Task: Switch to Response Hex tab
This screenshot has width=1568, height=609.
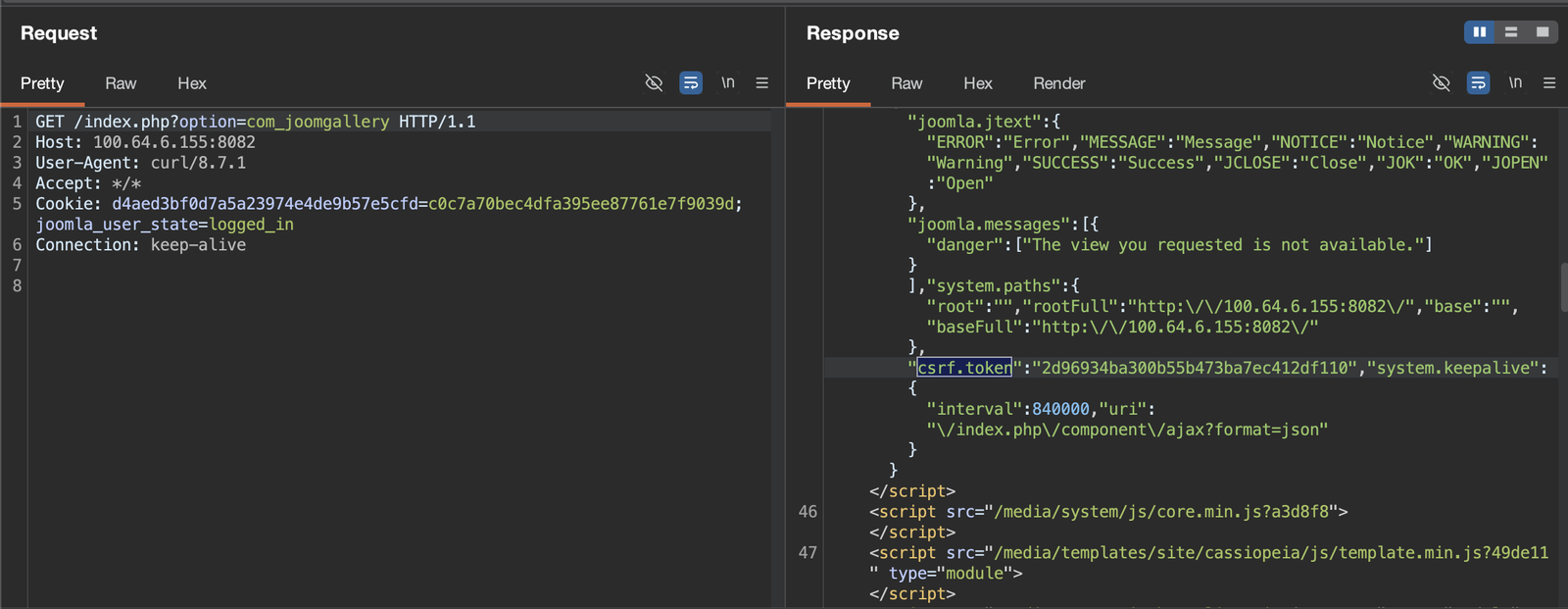Action: [978, 83]
